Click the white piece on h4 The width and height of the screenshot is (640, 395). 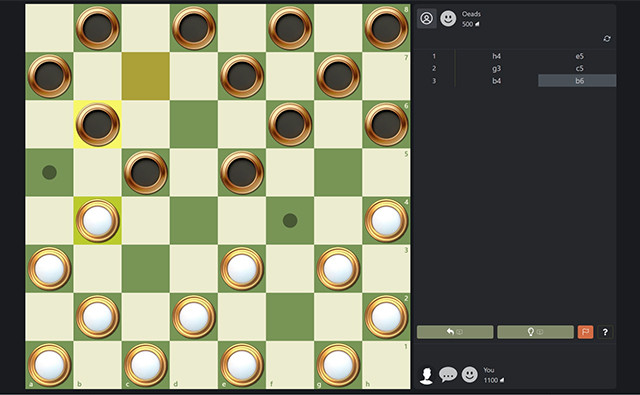[x=386, y=221]
